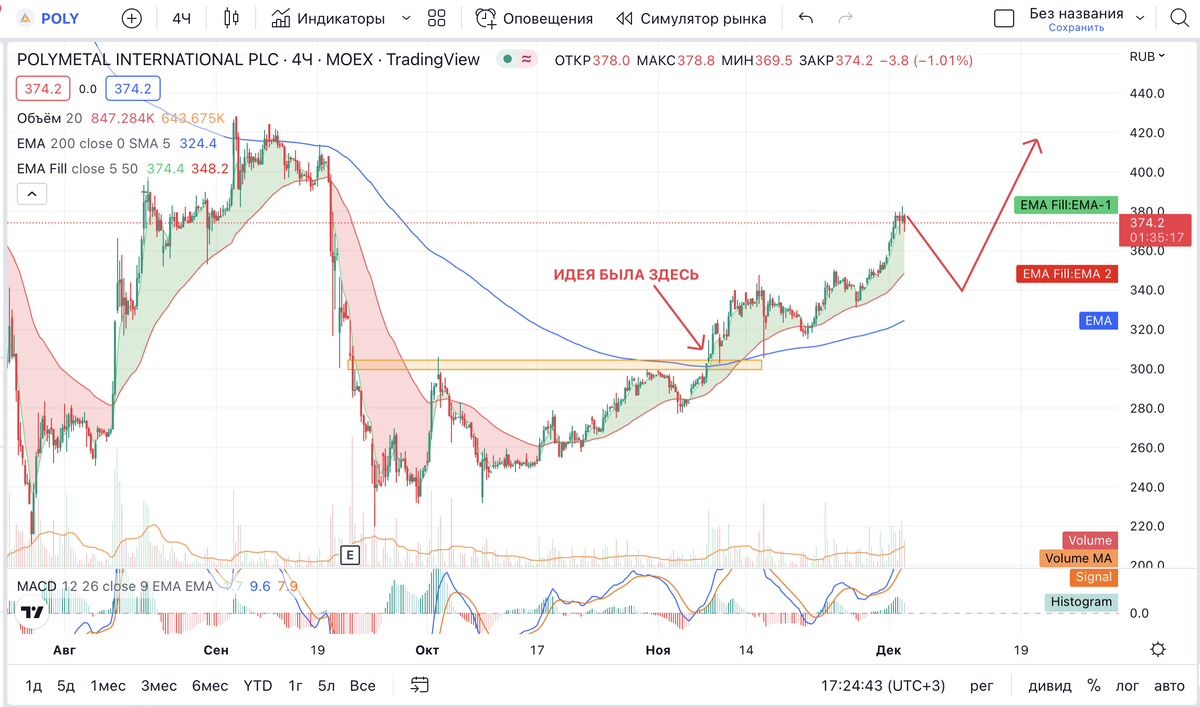The height and width of the screenshot is (707, 1200).
Task: Toggle the market status dot indicator
Action: (x=508, y=60)
